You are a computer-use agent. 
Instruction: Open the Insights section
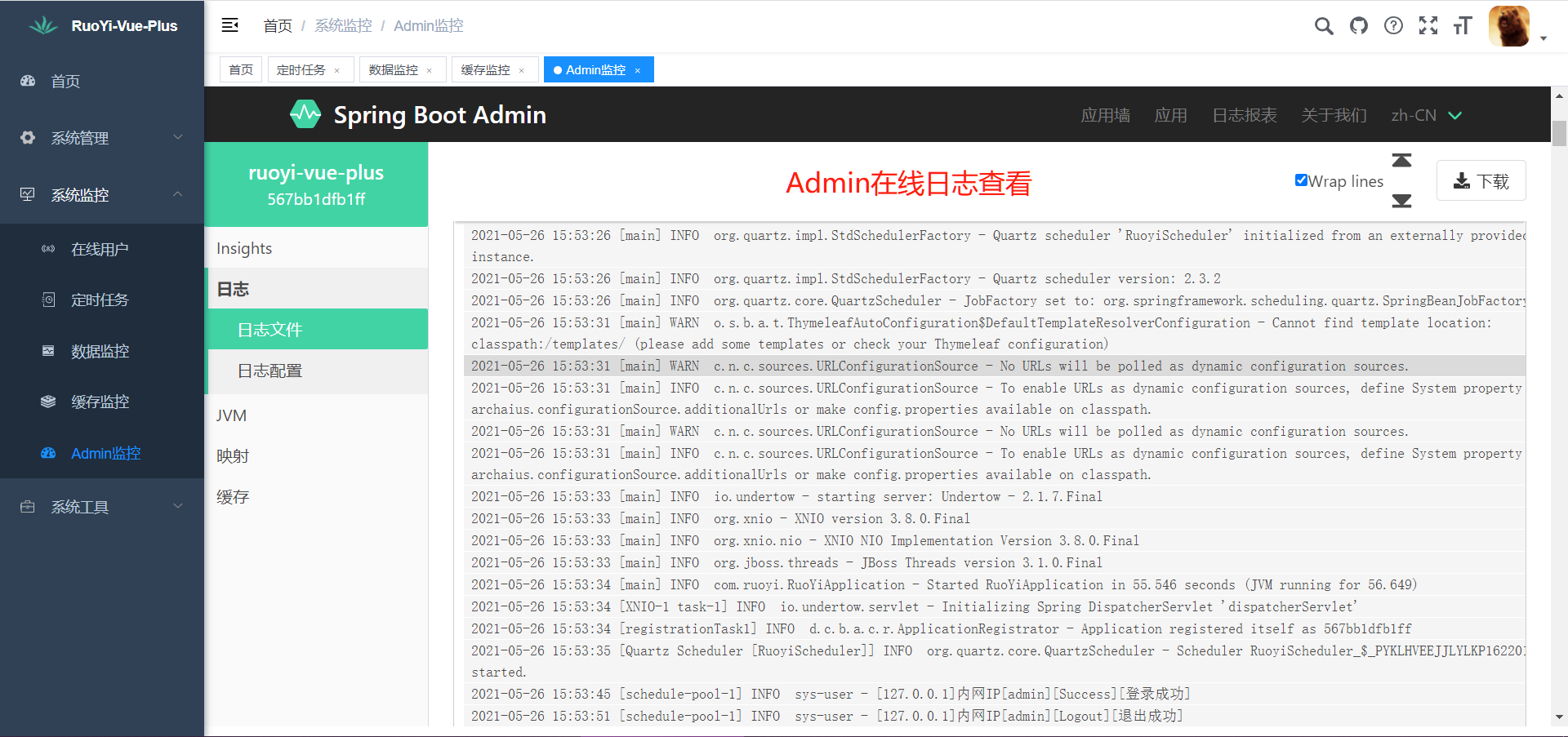(316, 248)
